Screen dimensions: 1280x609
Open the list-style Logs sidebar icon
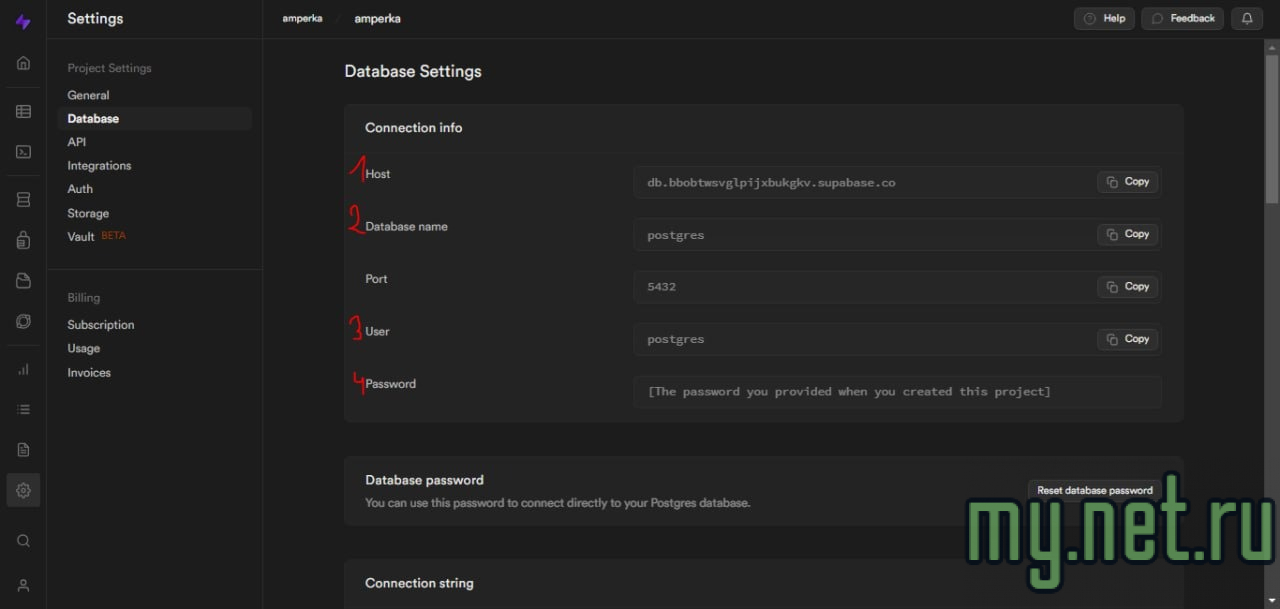click(x=23, y=409)
